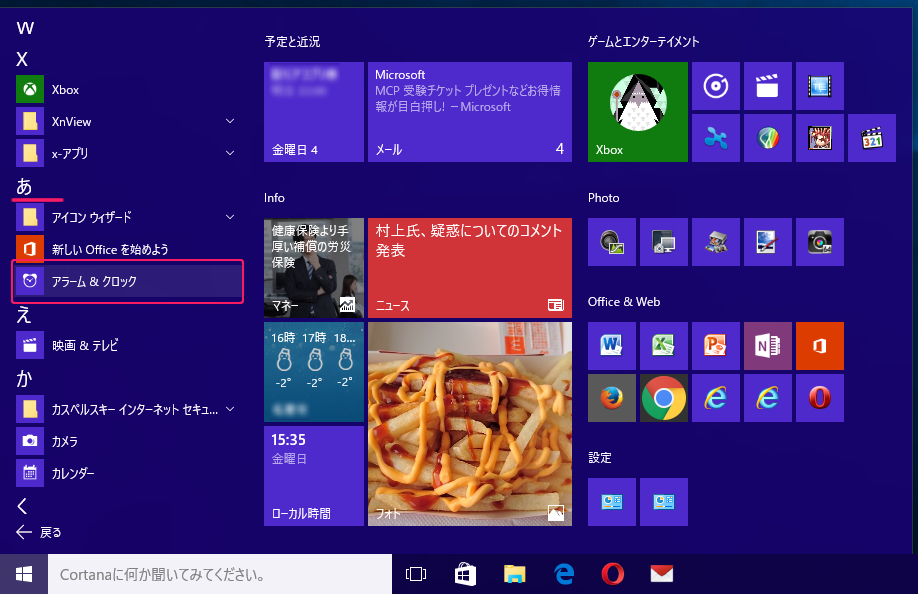Open the blue film-strip TE tile

(x=820, y=86)
